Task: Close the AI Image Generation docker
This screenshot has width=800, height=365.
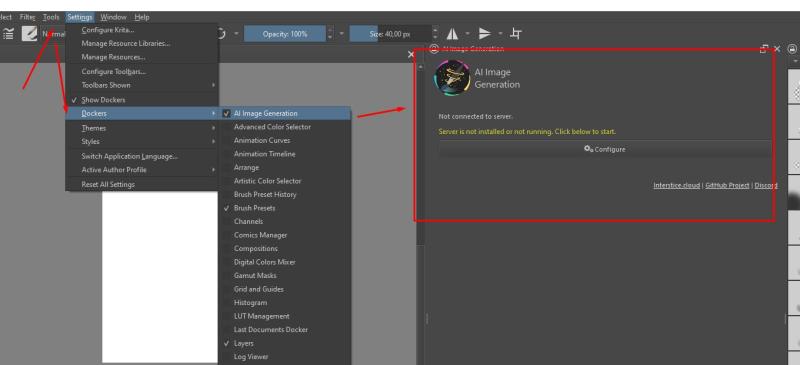Action: coord(777,49)
